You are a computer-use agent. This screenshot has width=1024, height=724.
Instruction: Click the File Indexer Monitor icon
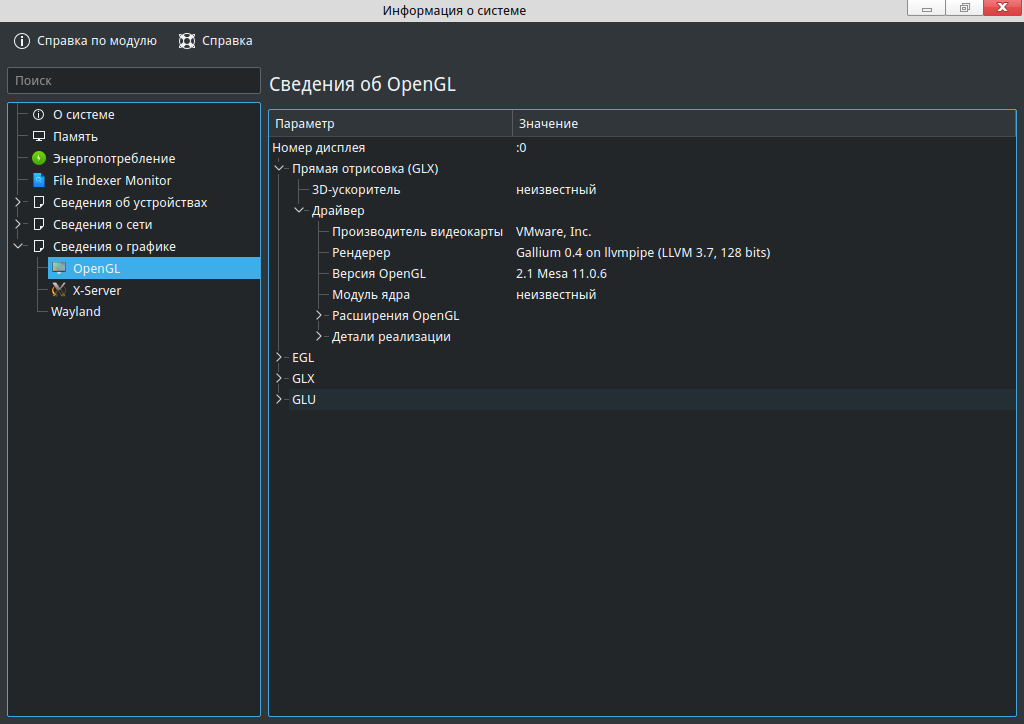pyautogui.click(x=39, y=181)
